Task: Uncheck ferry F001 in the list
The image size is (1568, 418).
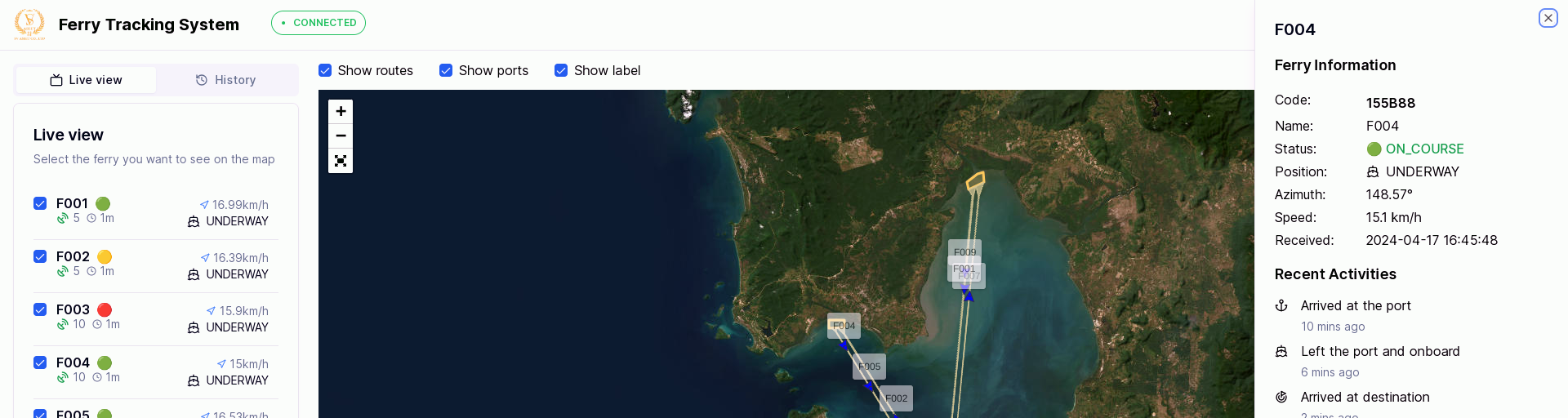Action: [x=40, y=203]
